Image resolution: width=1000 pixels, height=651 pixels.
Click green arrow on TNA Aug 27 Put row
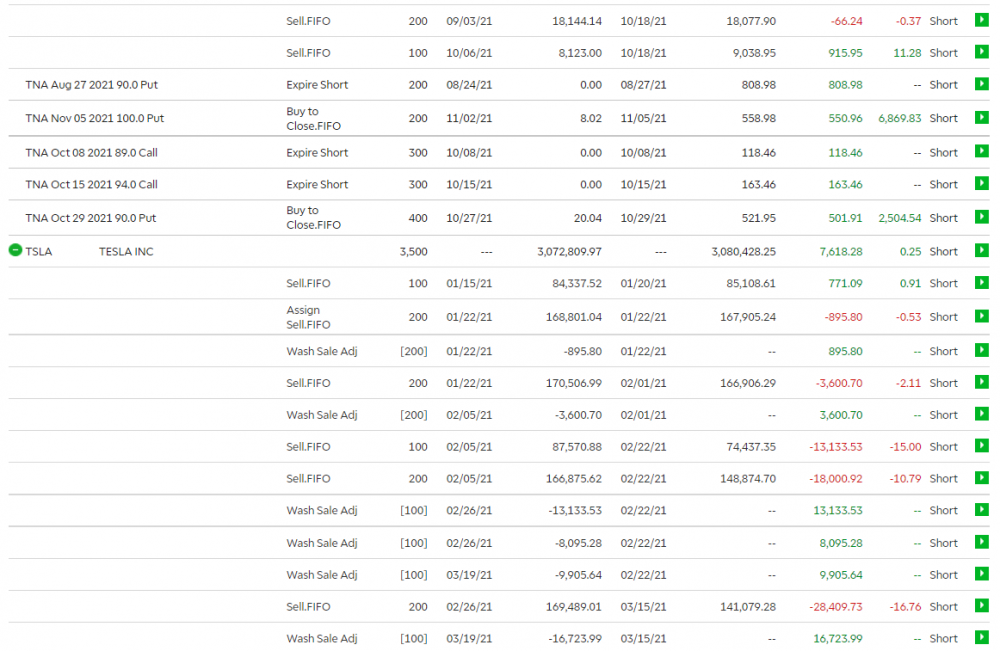(x=981, y=85)
